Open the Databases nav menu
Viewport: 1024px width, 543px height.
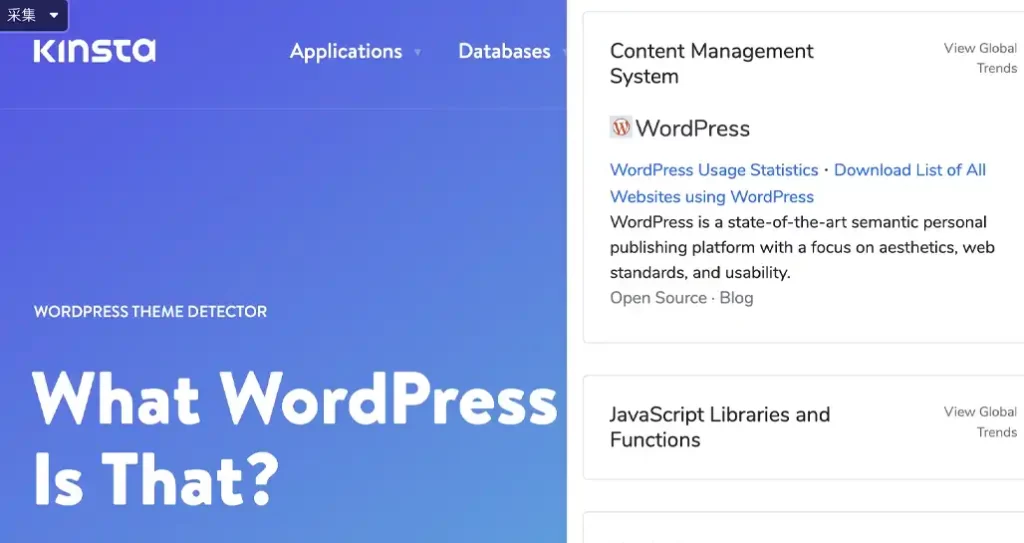point(504,51)
